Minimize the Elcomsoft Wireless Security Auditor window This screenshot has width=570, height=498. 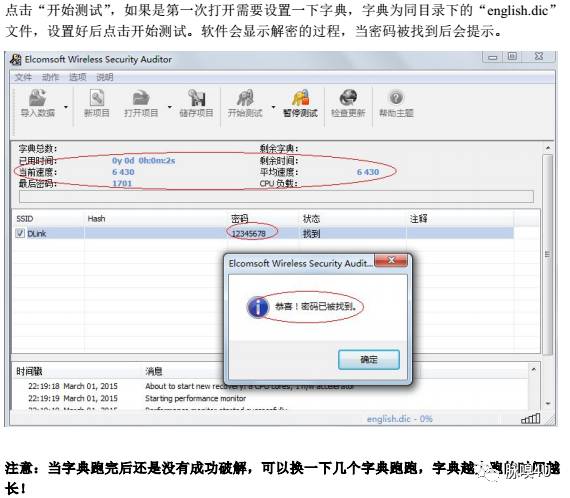pos(493,57)
